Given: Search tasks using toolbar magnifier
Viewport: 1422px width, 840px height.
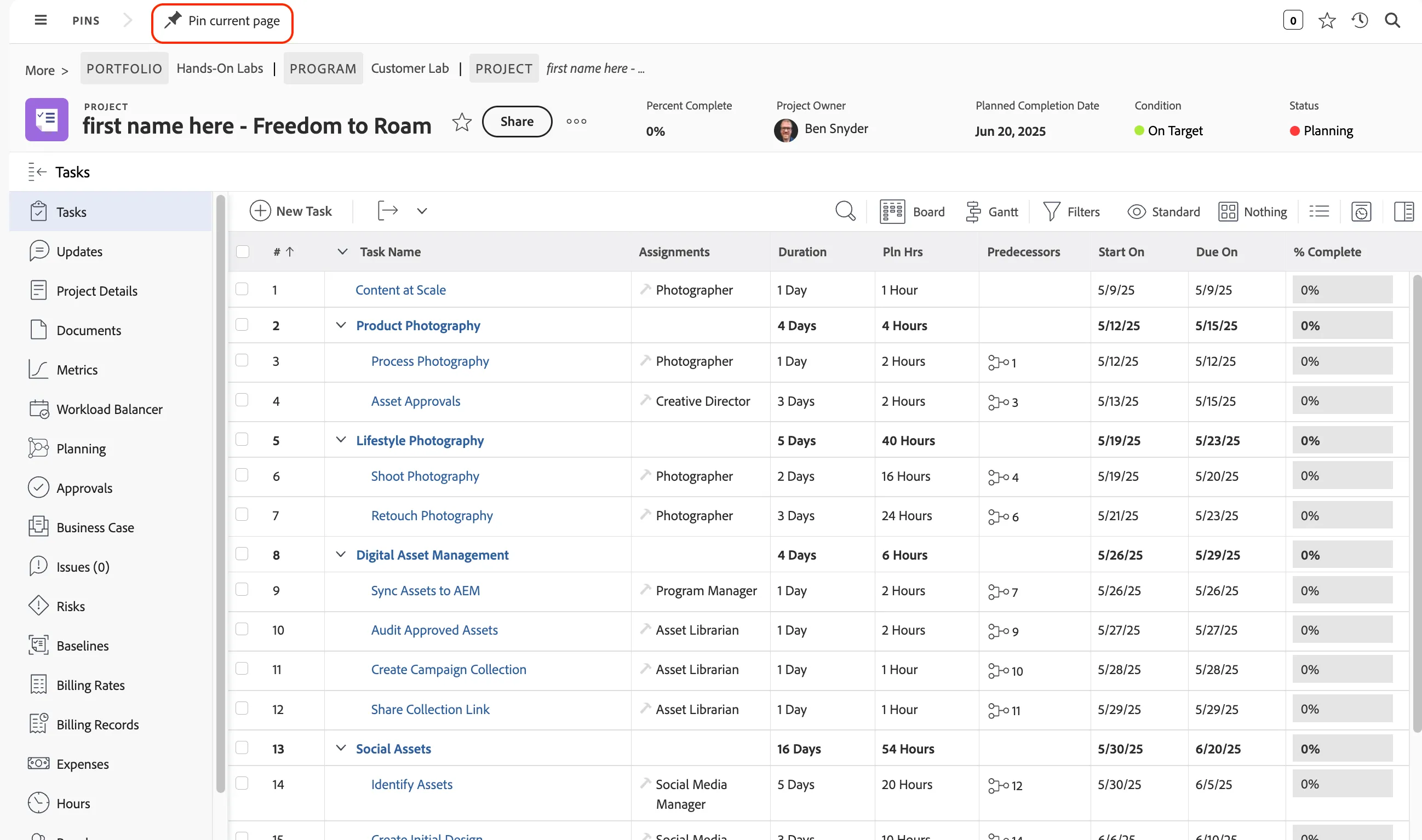Looking at the screenshot, I should [x=845, y=211].
